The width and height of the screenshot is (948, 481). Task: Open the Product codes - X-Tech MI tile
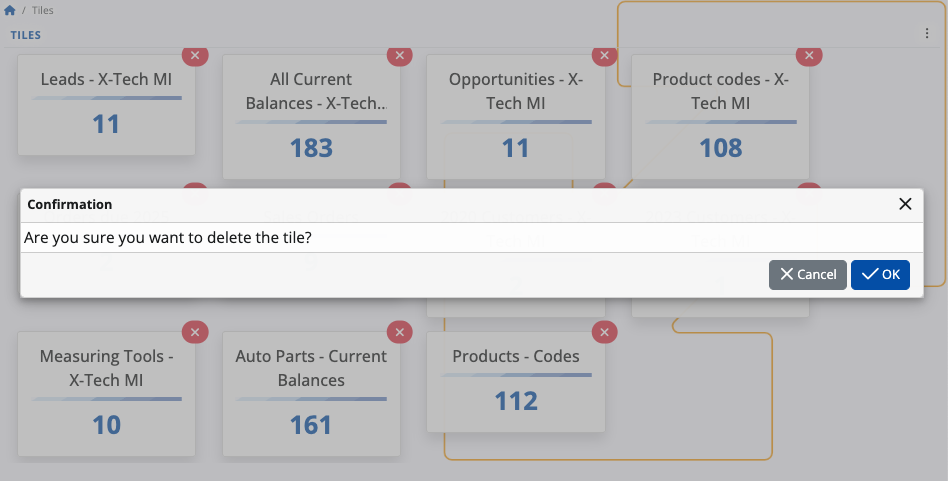720,115
